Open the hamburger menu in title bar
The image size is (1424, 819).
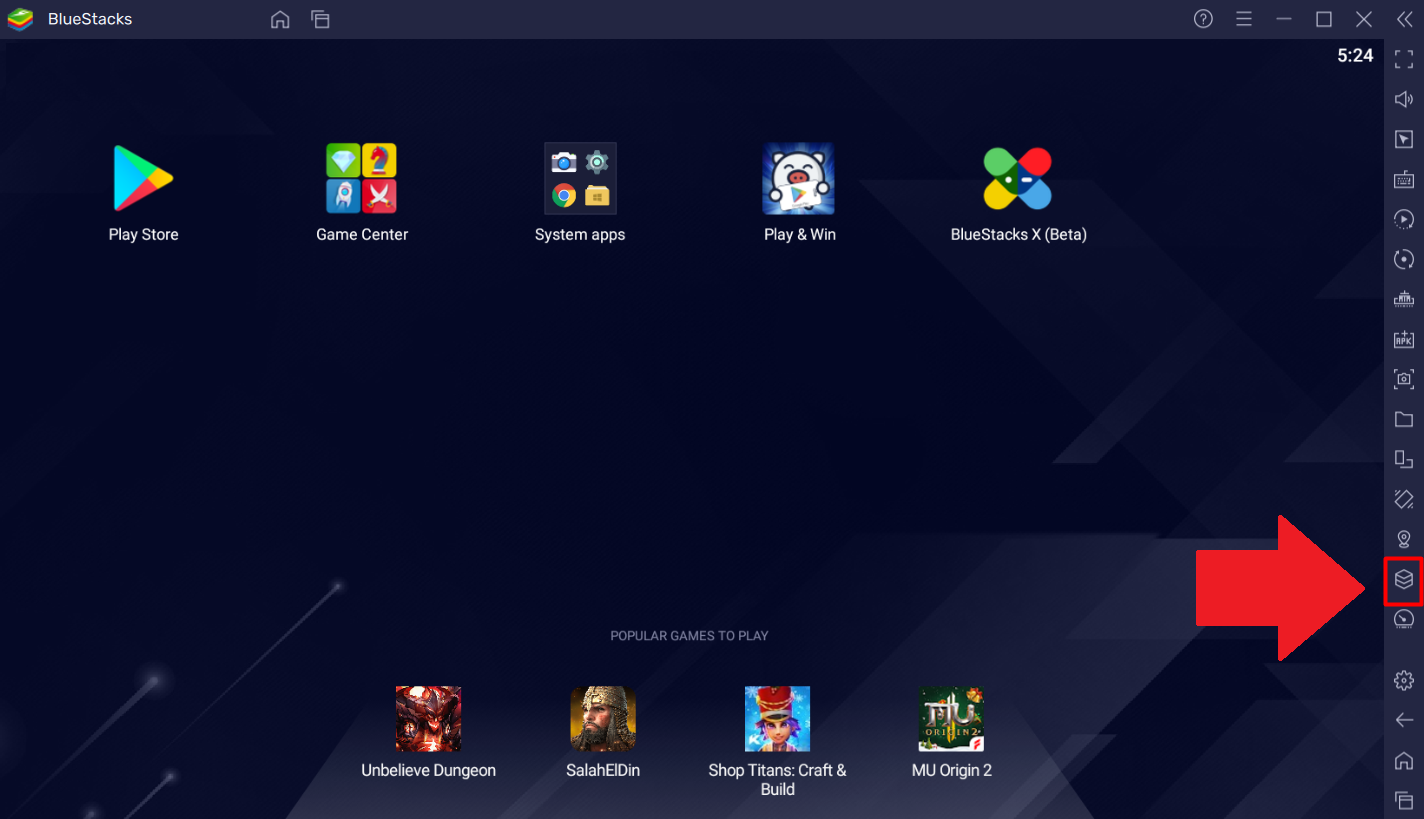1244,19
